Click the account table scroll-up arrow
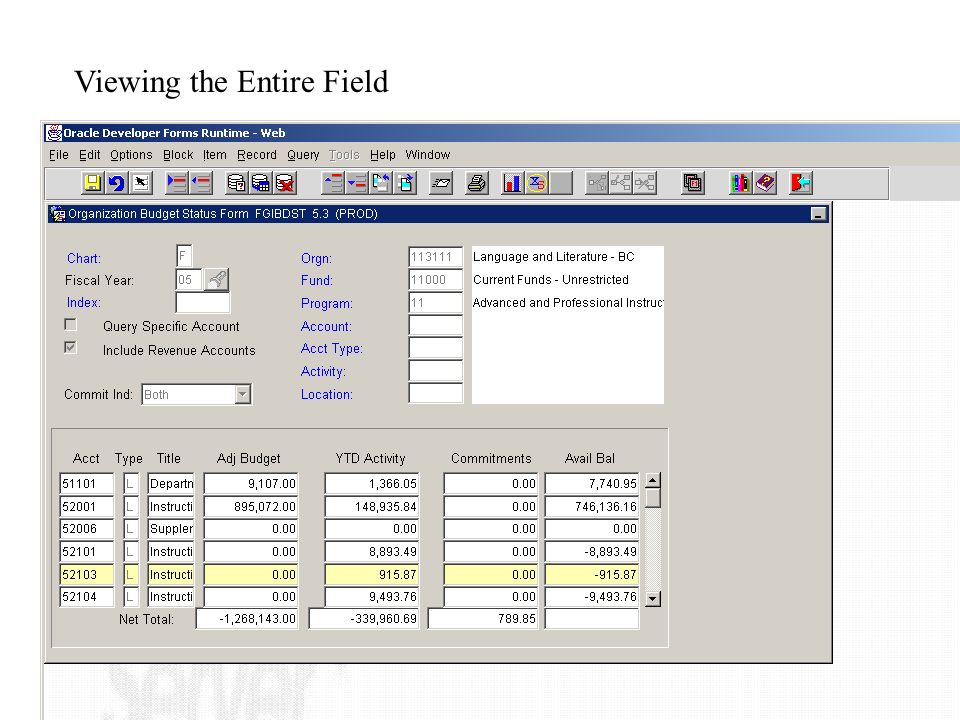The image size is (960, 720). pos(653,481)
